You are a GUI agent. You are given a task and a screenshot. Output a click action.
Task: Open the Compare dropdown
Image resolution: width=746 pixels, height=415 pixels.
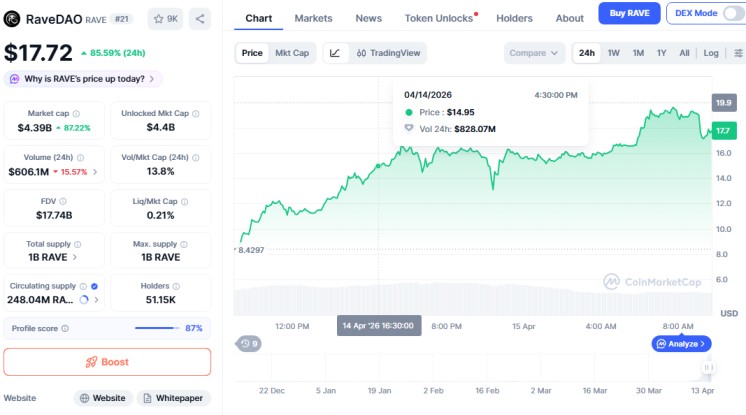(x=534, y=53)
